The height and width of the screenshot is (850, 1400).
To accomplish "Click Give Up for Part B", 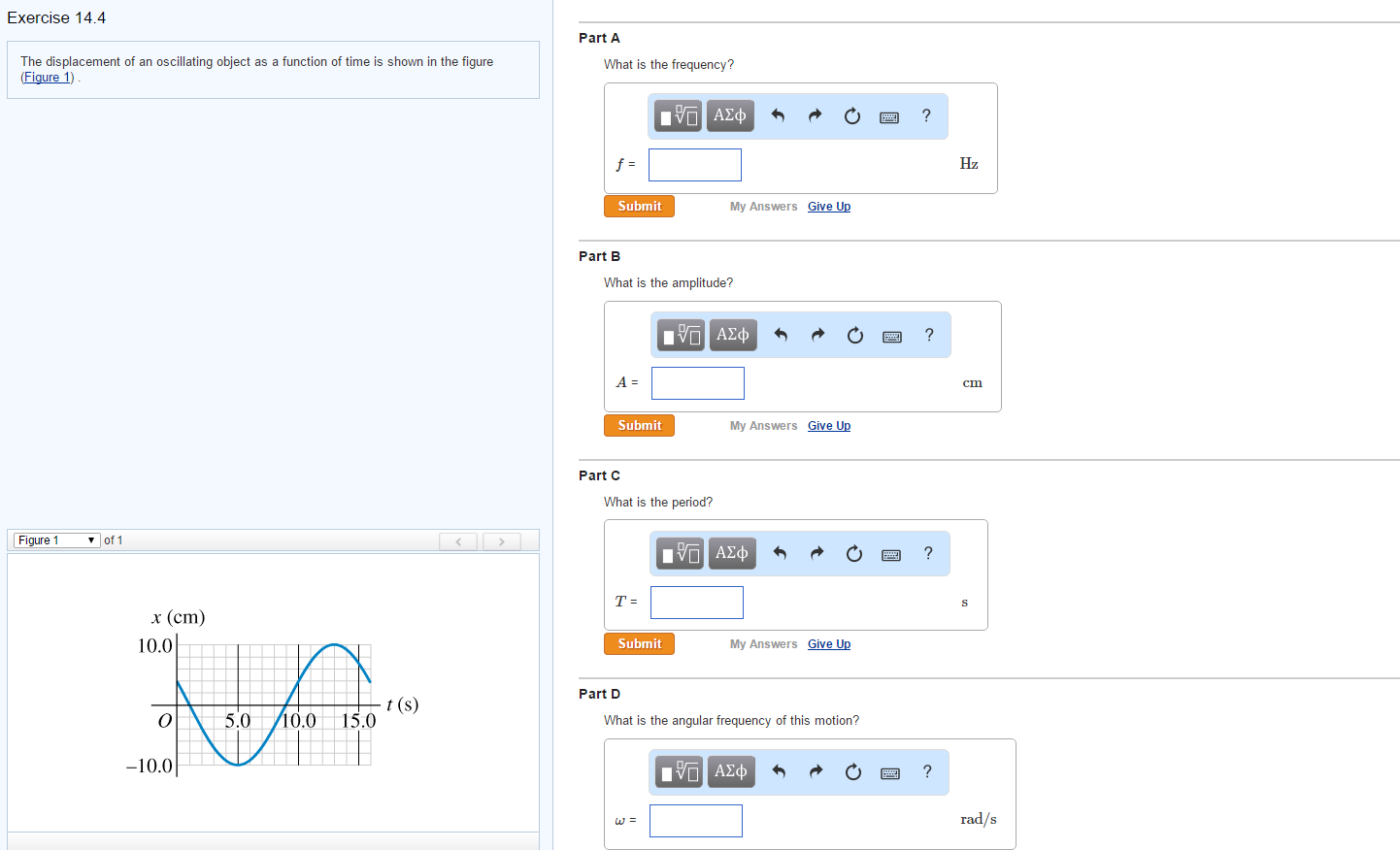I will tap(828, 425).
